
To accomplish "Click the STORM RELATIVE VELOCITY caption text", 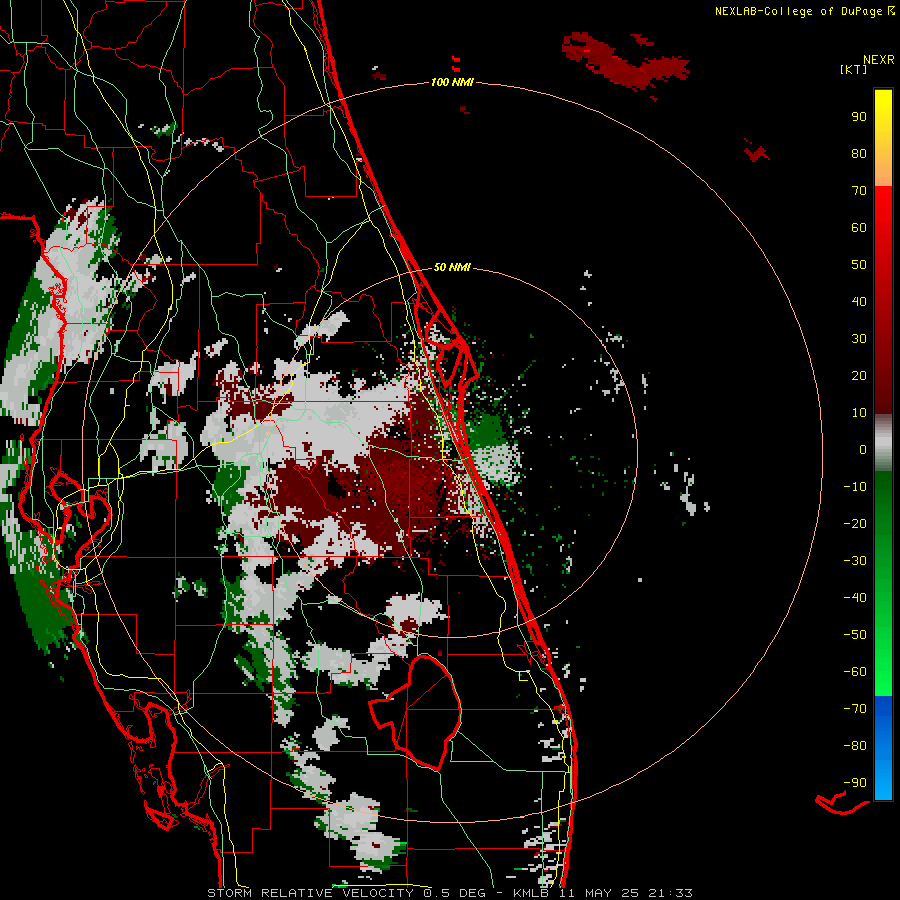I will coord(310,893).
